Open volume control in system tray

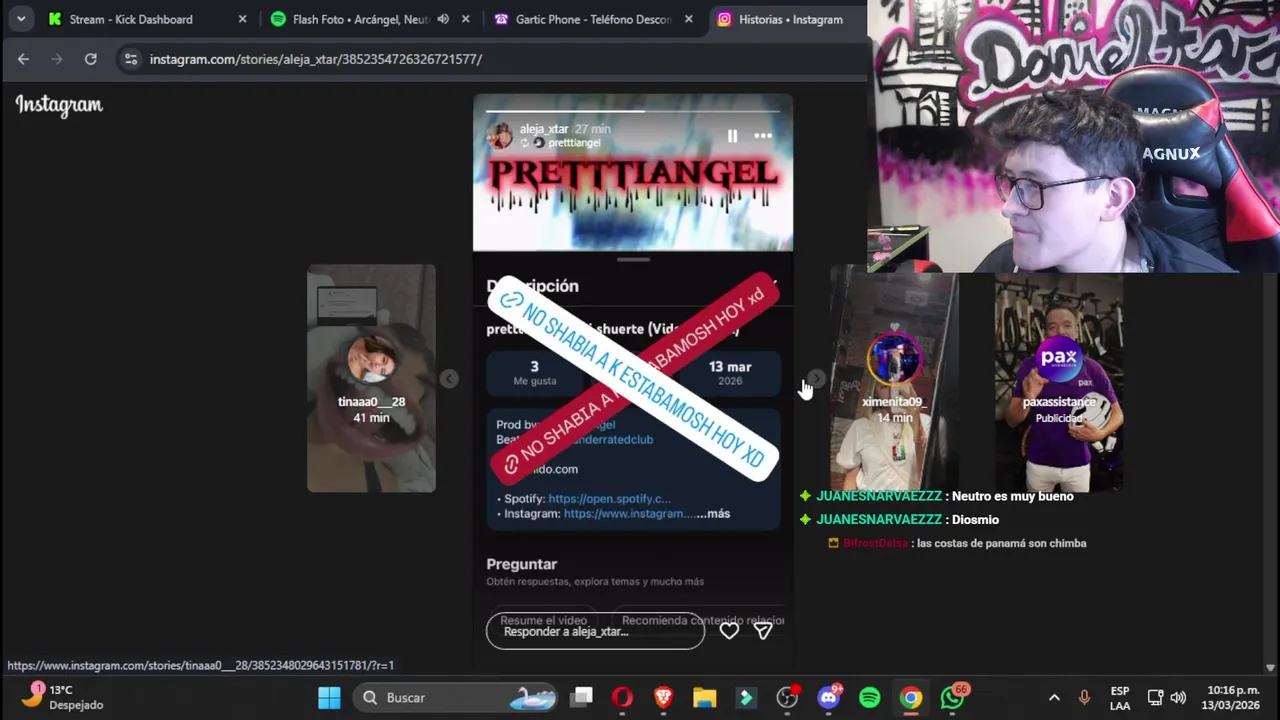1178,697
